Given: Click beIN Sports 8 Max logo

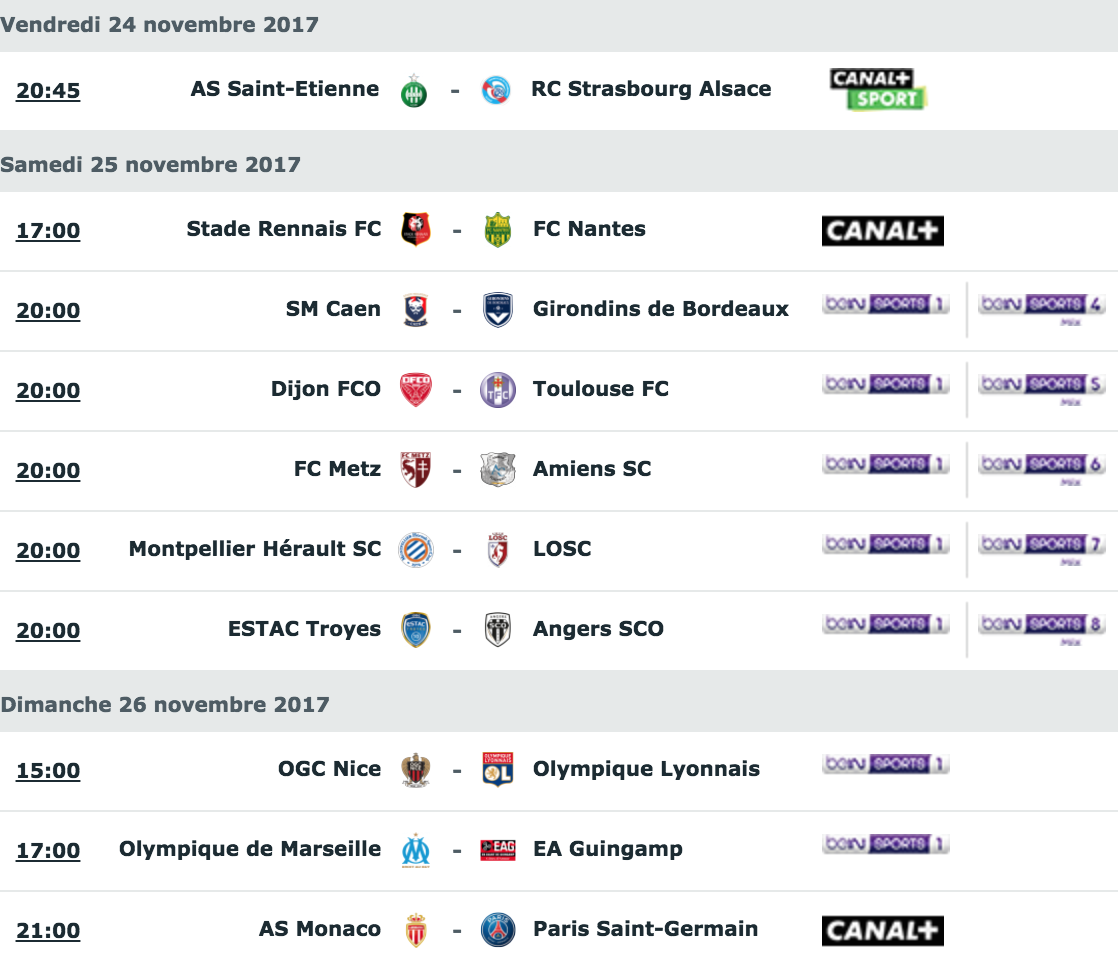Looking at the screenshot, I should click(x=1041, y=627).
